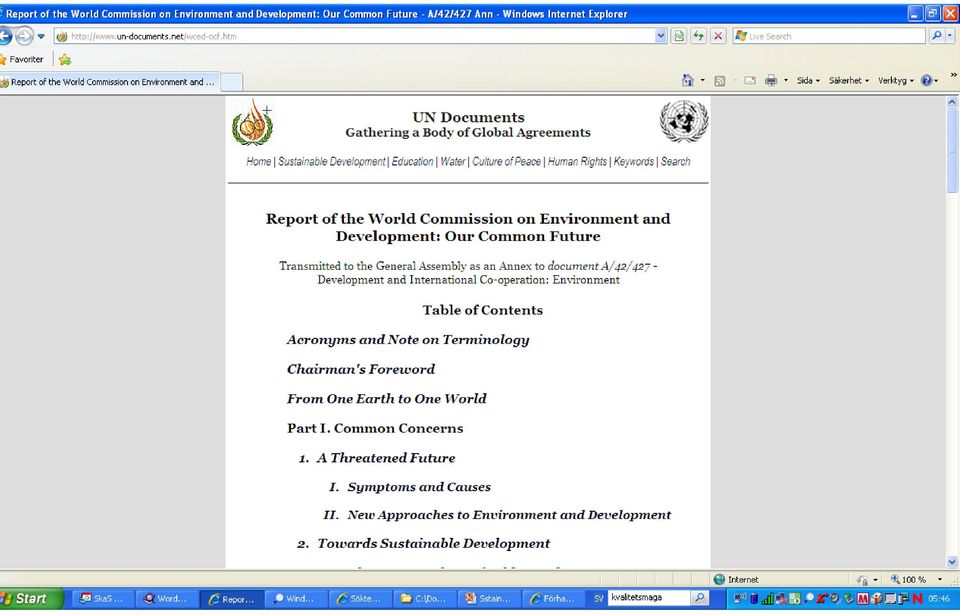Image resolution: width=960 pixels, height=615 pixels.
Task: Open the Chairman's Foreword section
Action: click(x=361, y=369)
